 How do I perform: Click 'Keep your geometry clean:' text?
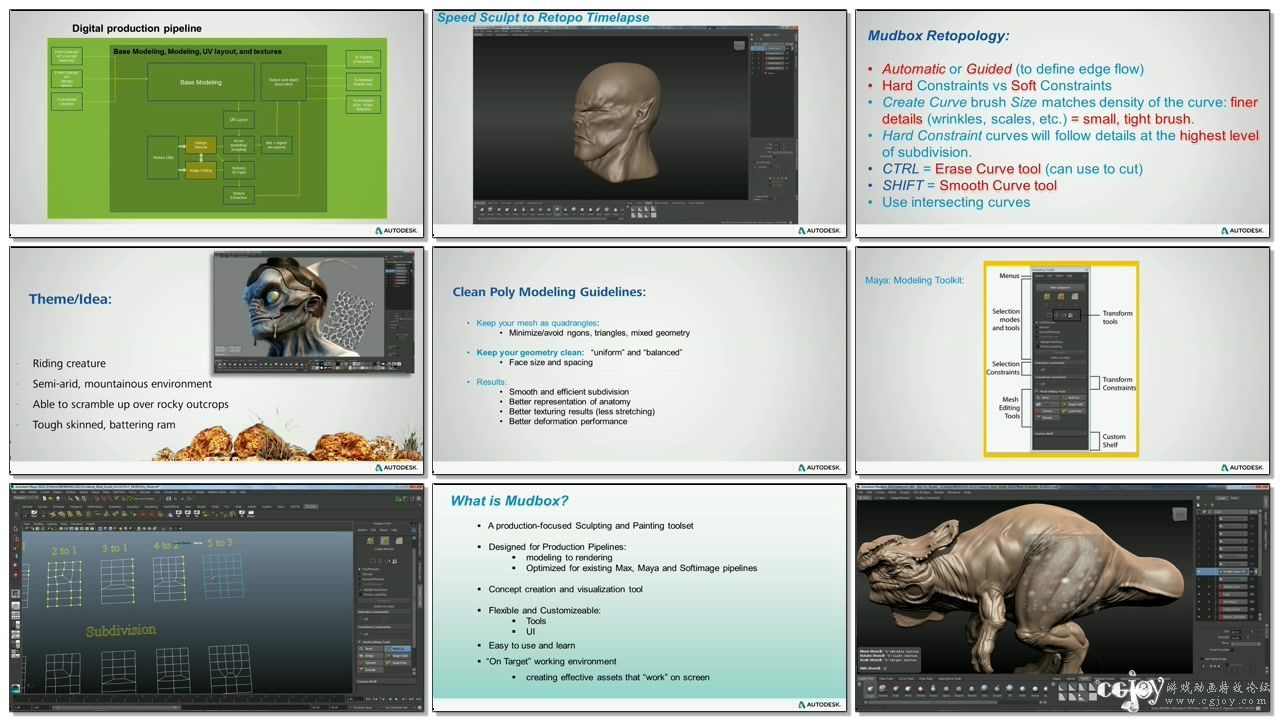(x=529, y=353)
